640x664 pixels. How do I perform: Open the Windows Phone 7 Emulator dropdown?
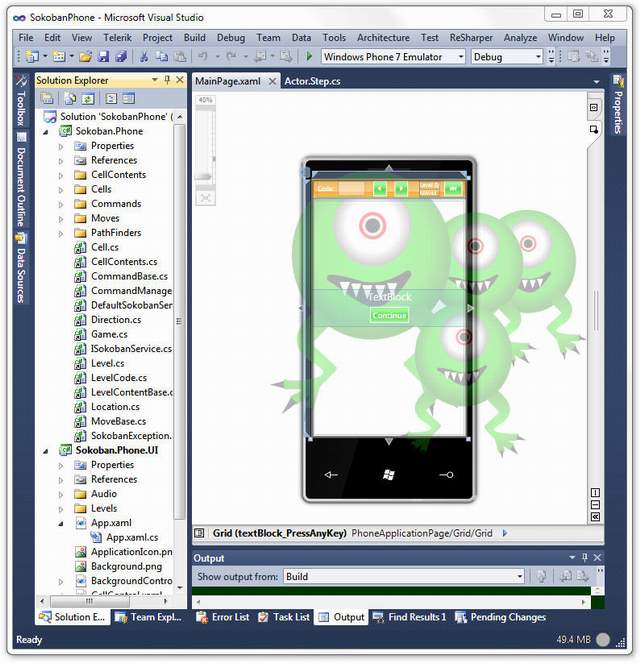(460, 57)
